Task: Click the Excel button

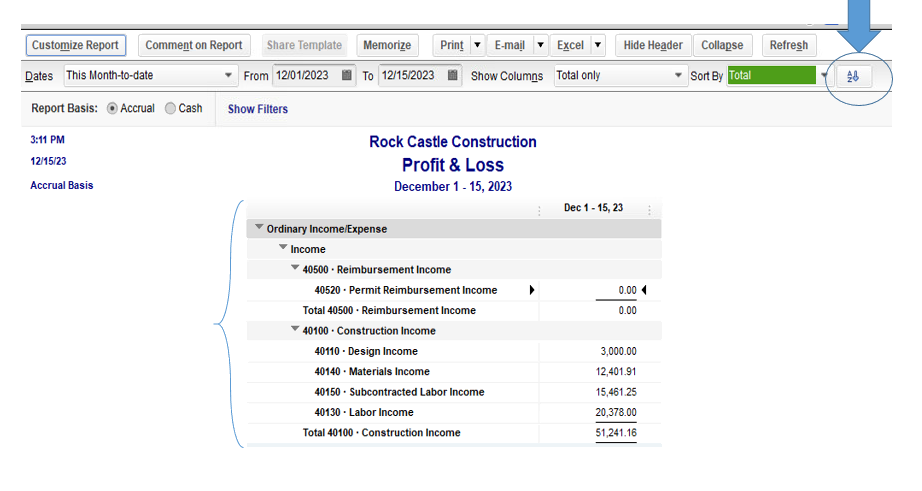Action: 570,45
